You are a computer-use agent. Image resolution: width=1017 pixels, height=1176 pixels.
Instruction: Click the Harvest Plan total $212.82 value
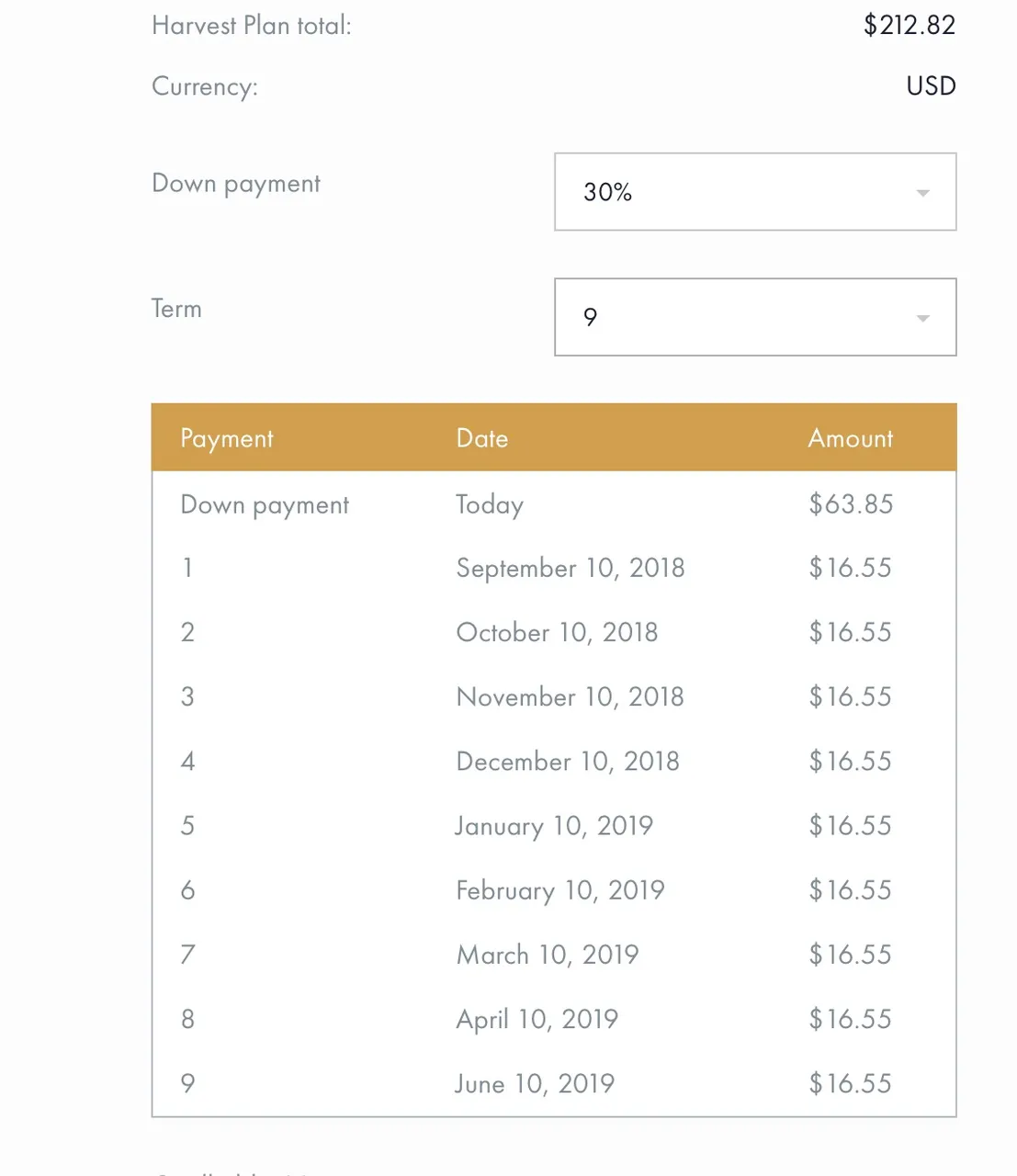tap(910, 25)
